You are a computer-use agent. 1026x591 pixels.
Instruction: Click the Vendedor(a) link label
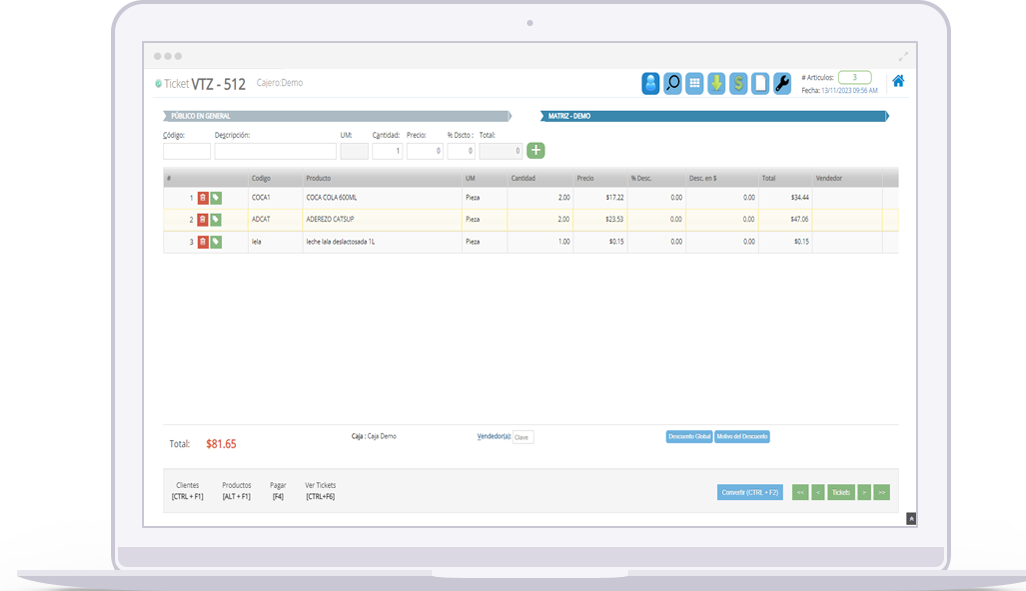click(494, 437)
